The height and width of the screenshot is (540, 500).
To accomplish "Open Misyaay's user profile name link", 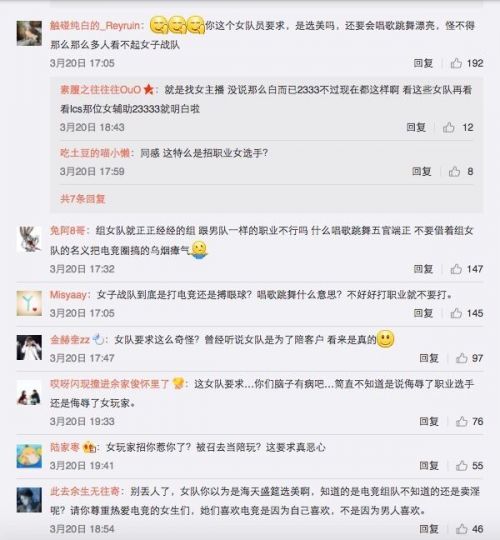I will tap(68, 295).
